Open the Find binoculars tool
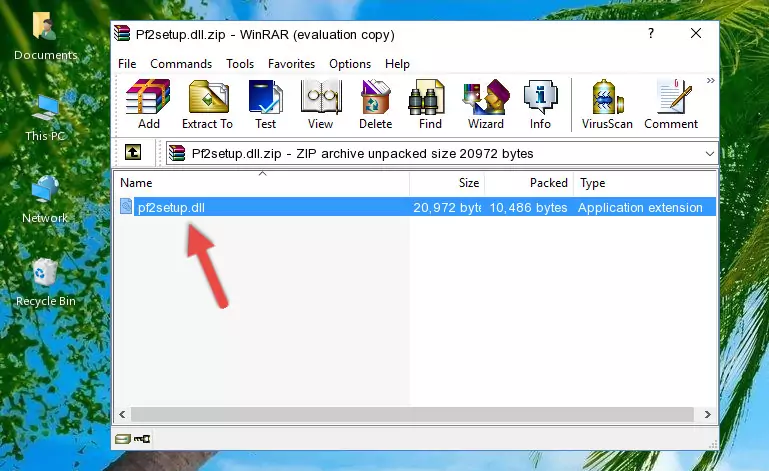Screen dimensions: 769x471 tap(430, 104)
